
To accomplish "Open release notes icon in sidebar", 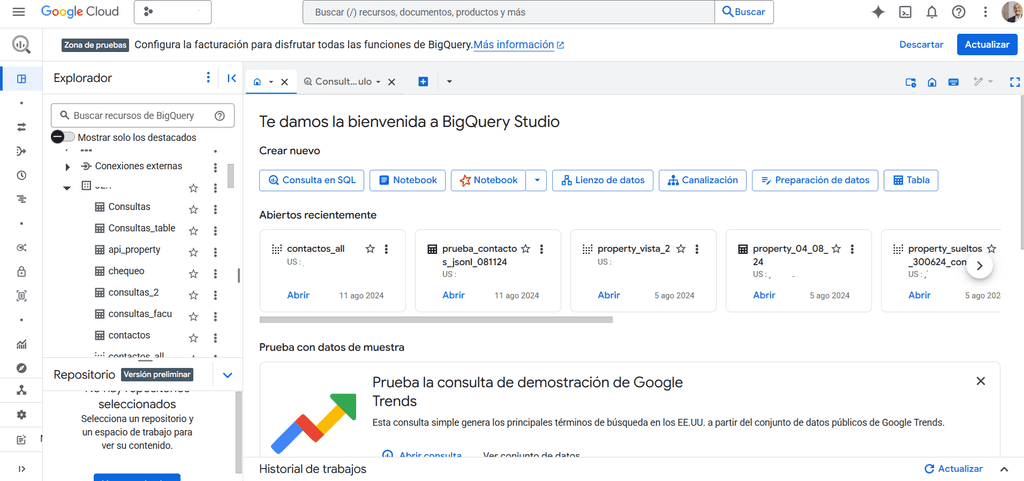I will coord(22,440).
